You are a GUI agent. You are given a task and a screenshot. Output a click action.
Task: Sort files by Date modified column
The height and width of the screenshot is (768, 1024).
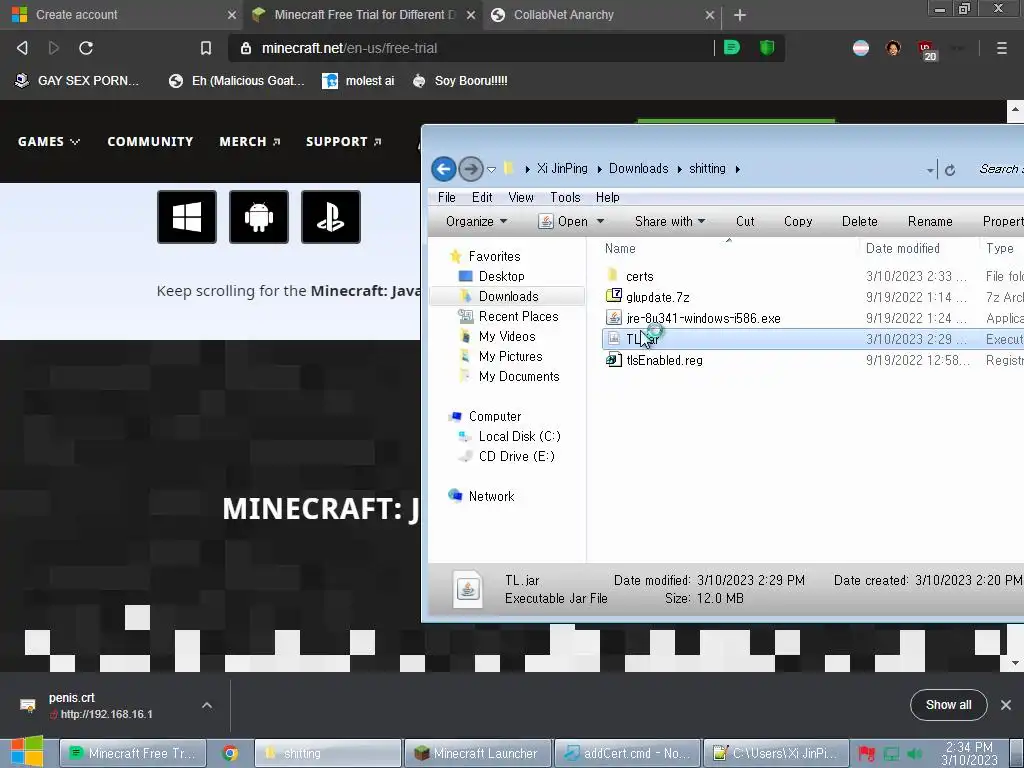[x=903, y=248]
